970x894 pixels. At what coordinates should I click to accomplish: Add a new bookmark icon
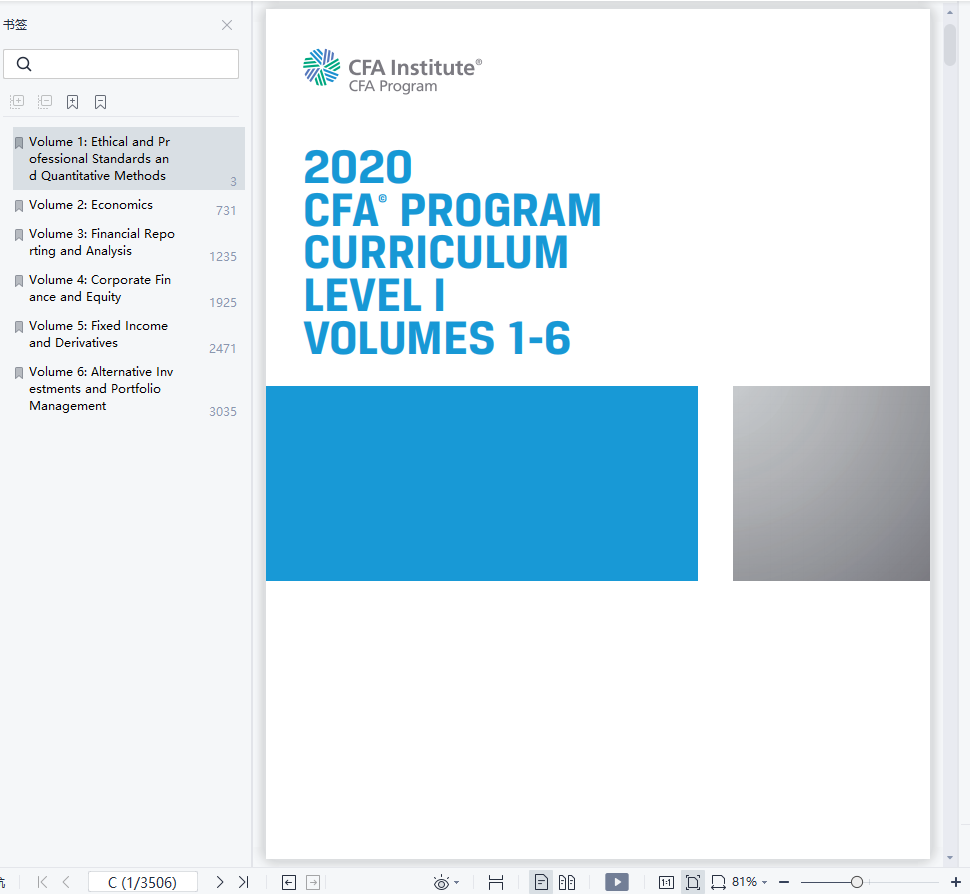(x=72, y=102)
